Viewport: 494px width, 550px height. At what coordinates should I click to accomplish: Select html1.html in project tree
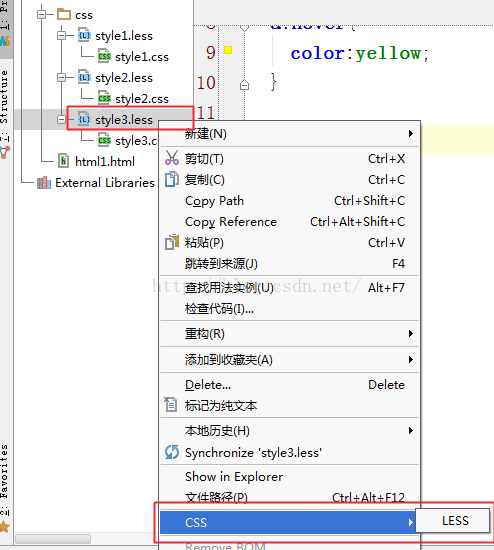coord(105,161)
